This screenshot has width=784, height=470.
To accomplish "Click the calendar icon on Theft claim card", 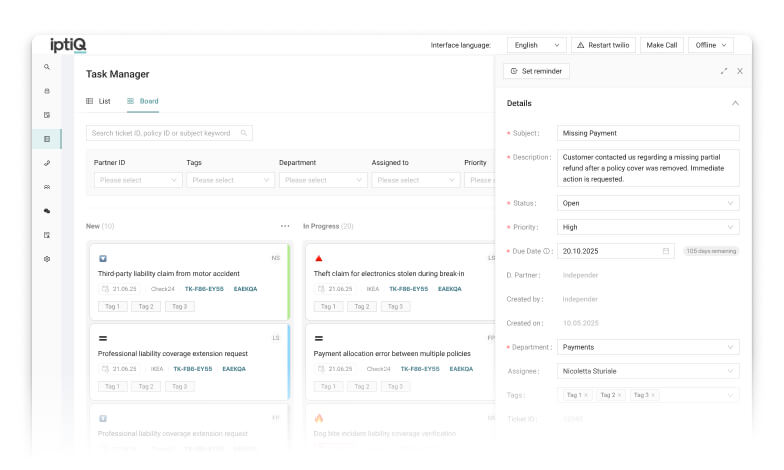I will 321,289.
